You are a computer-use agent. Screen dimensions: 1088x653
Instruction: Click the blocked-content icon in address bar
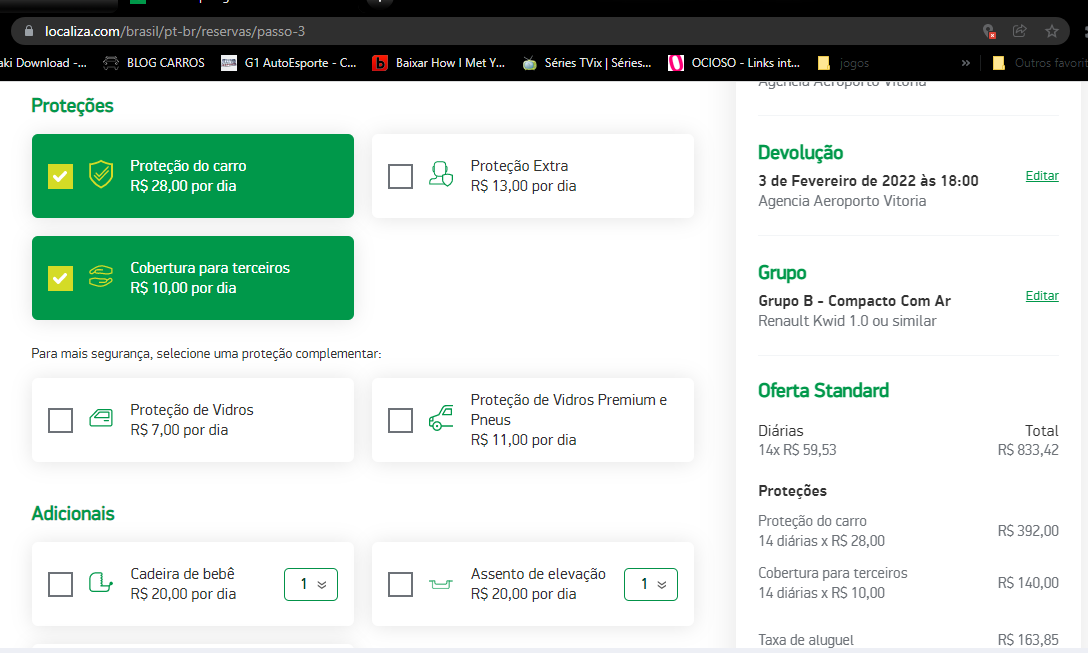point(989,31)
